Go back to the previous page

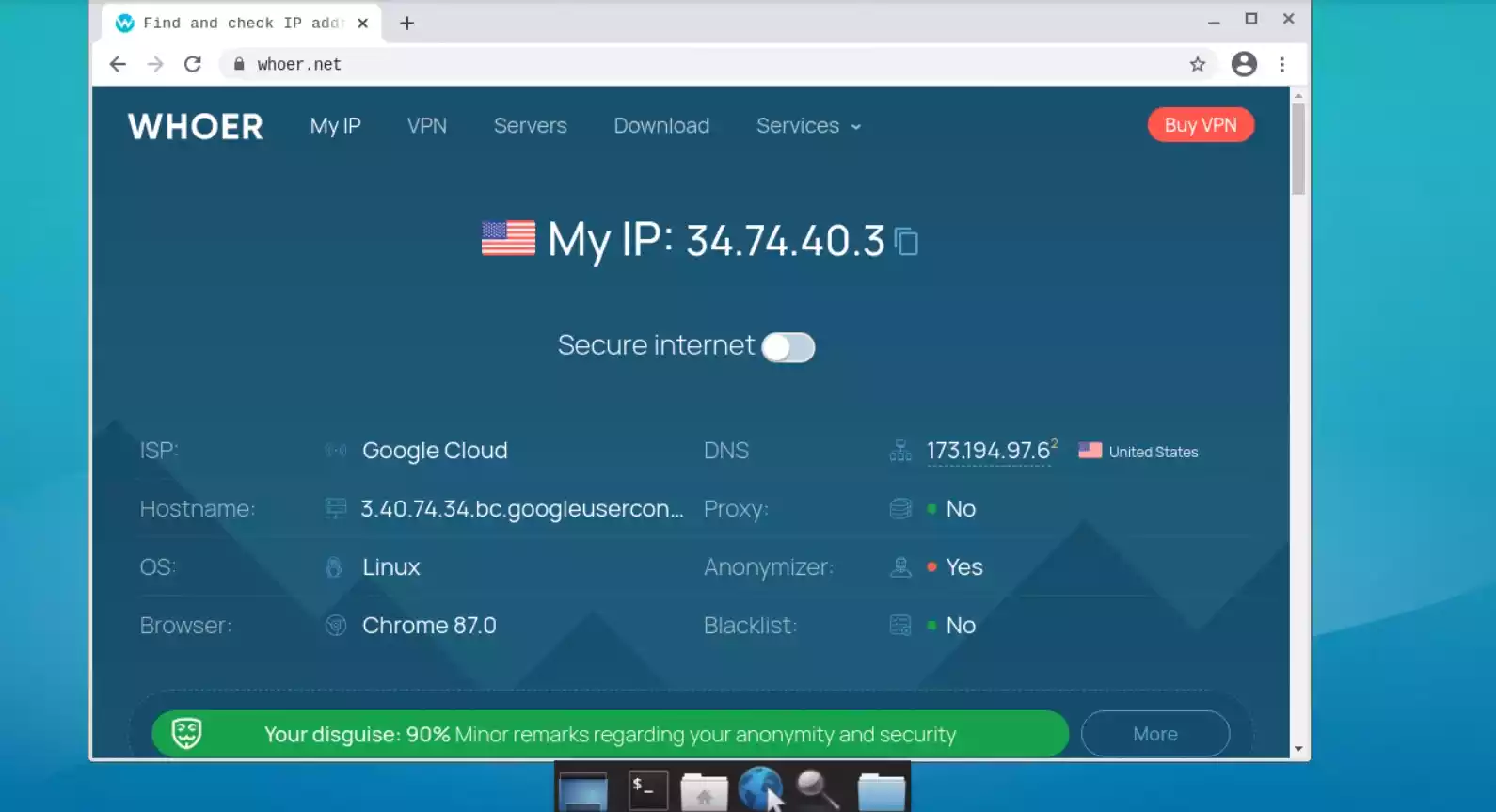(118, 64)
